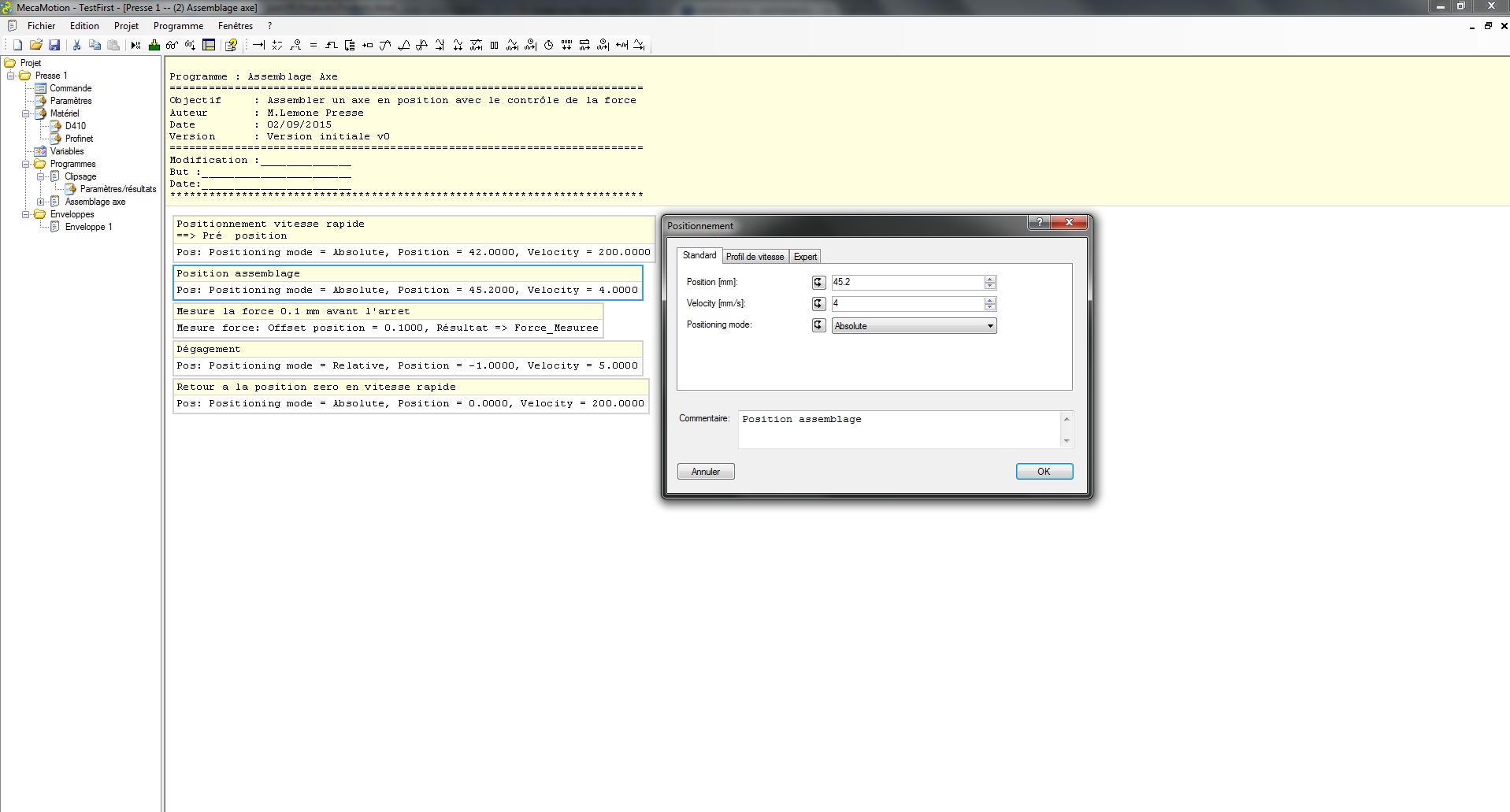
Task: Click the equals sign instruction icon
Action: 314,45
